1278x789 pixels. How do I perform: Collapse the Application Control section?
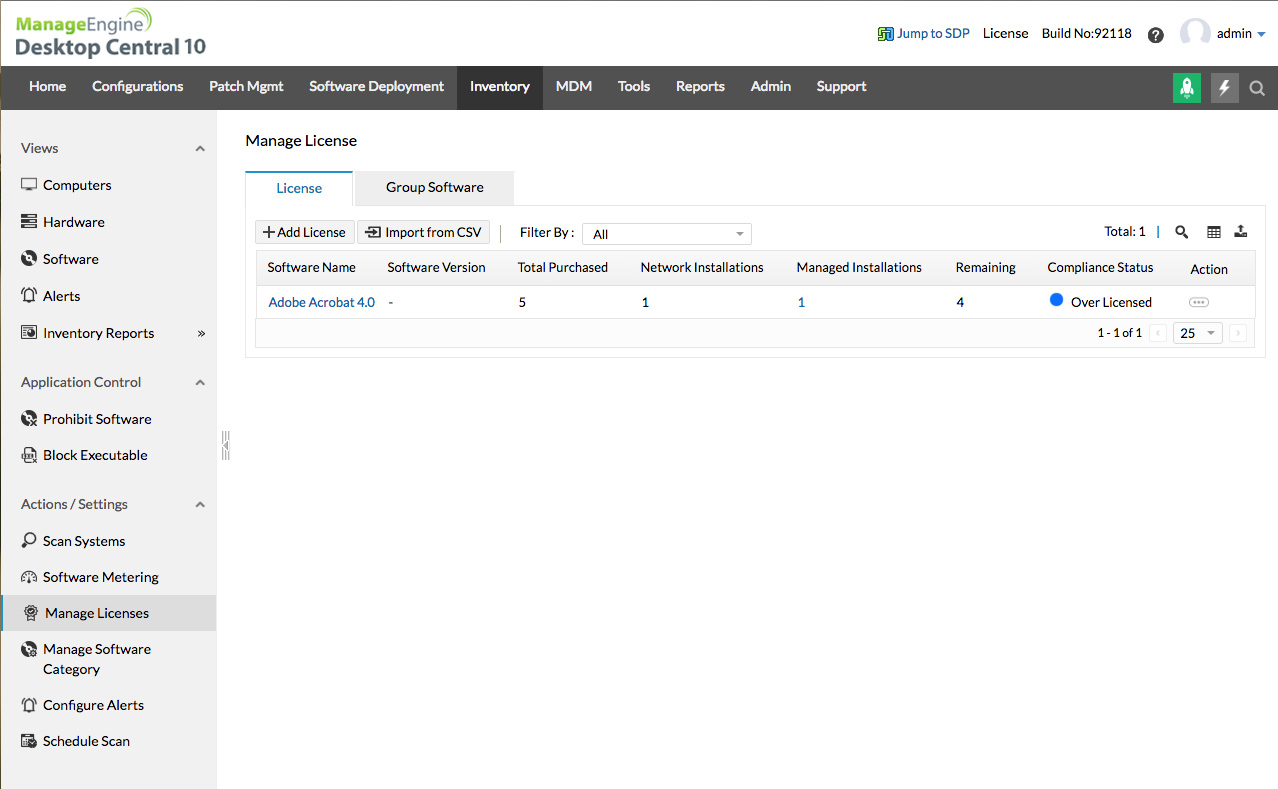tap(200, 382)
